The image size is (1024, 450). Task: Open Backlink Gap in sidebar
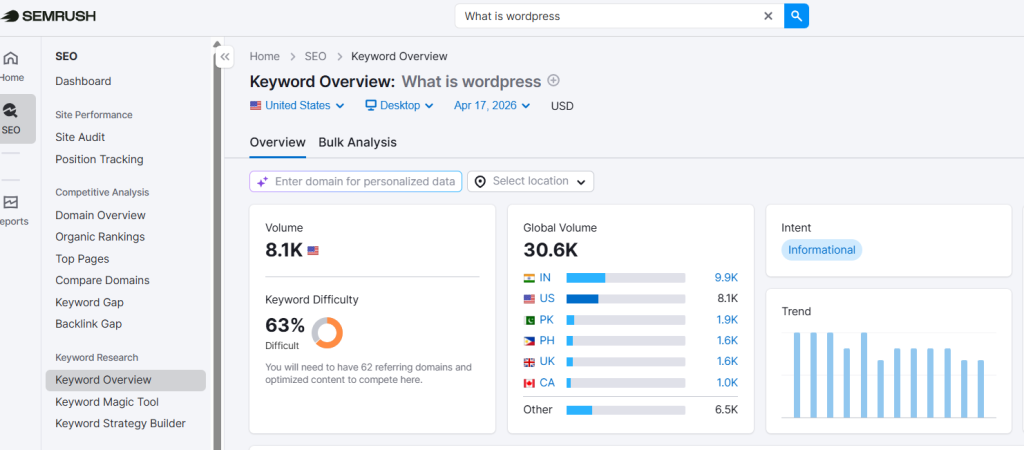(x=89, y=324)
